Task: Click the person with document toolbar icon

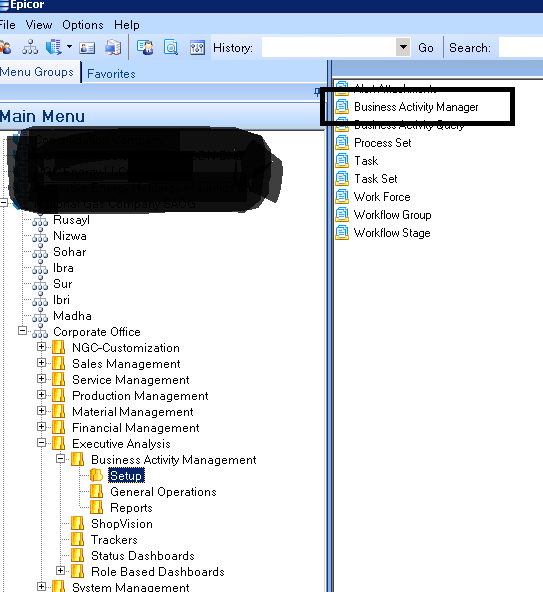Action: pyautogui.click(x=145, y=48)
